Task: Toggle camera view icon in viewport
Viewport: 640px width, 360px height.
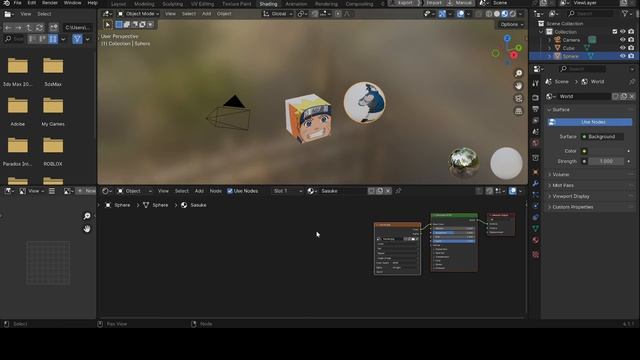Action: 518,99
